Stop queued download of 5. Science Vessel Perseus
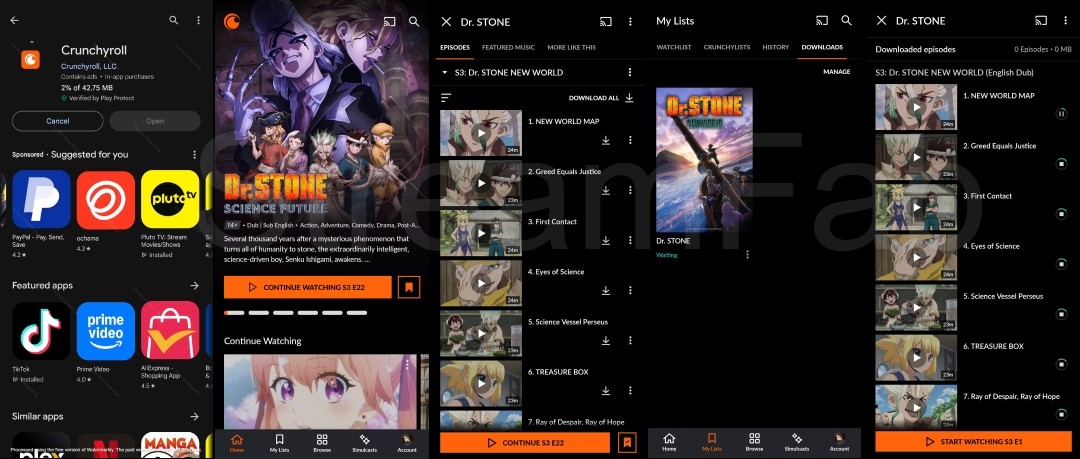Screen dimensions: 1080x459 pos(1061,314)
